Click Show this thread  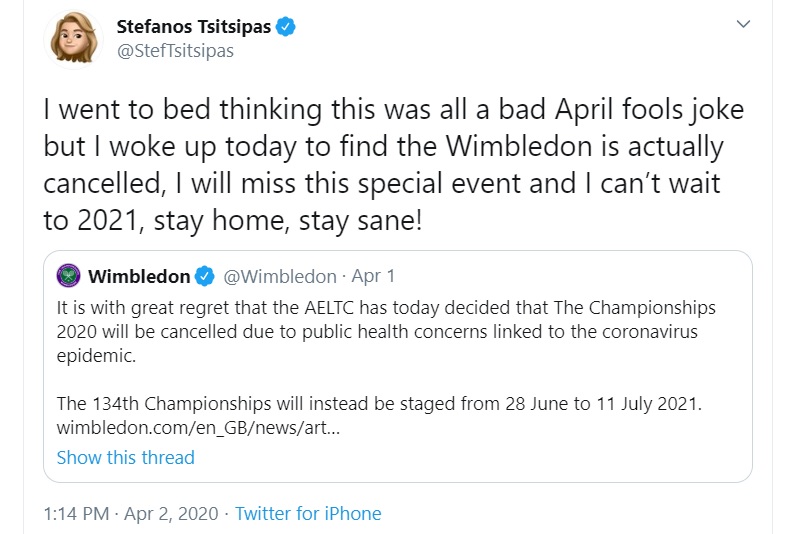(126, 458)
